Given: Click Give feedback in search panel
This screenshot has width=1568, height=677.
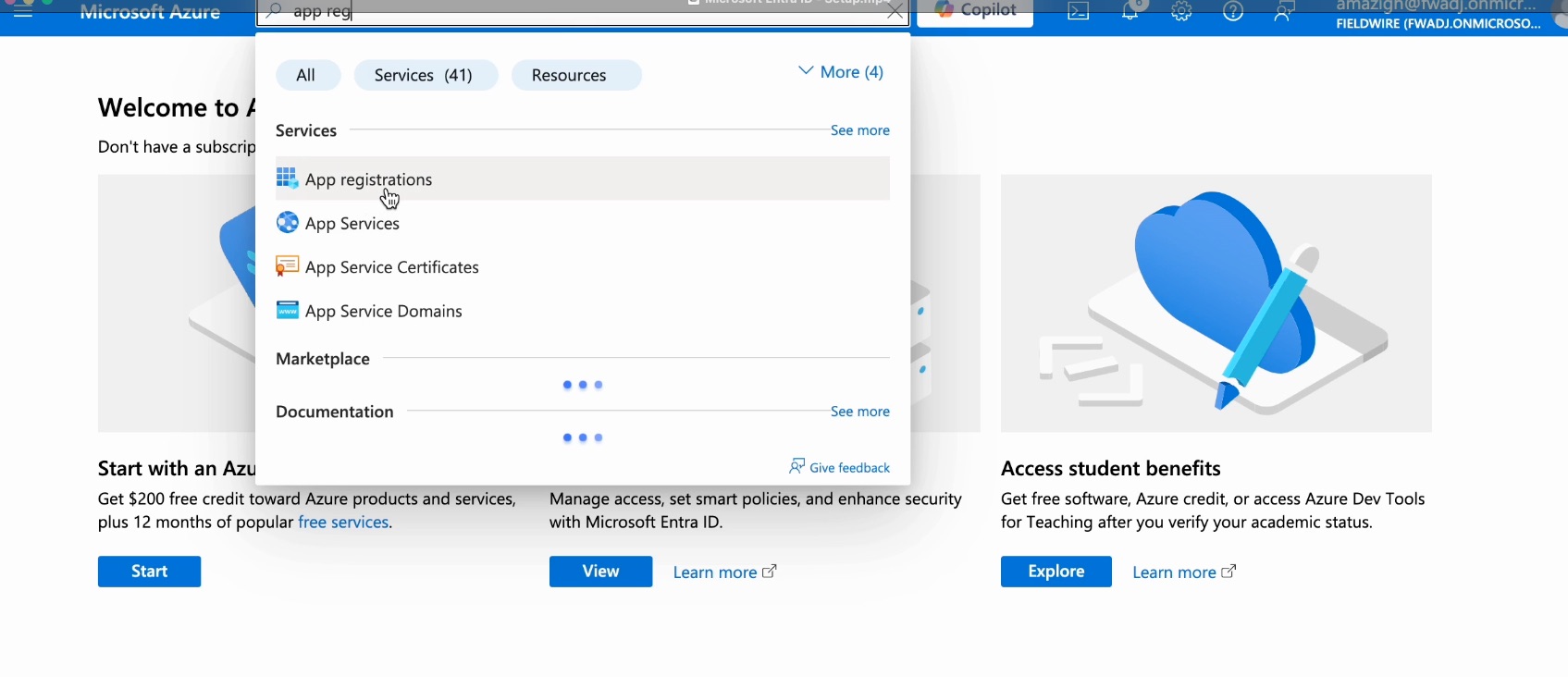Looking at the screenshot, I should point(840,467).
